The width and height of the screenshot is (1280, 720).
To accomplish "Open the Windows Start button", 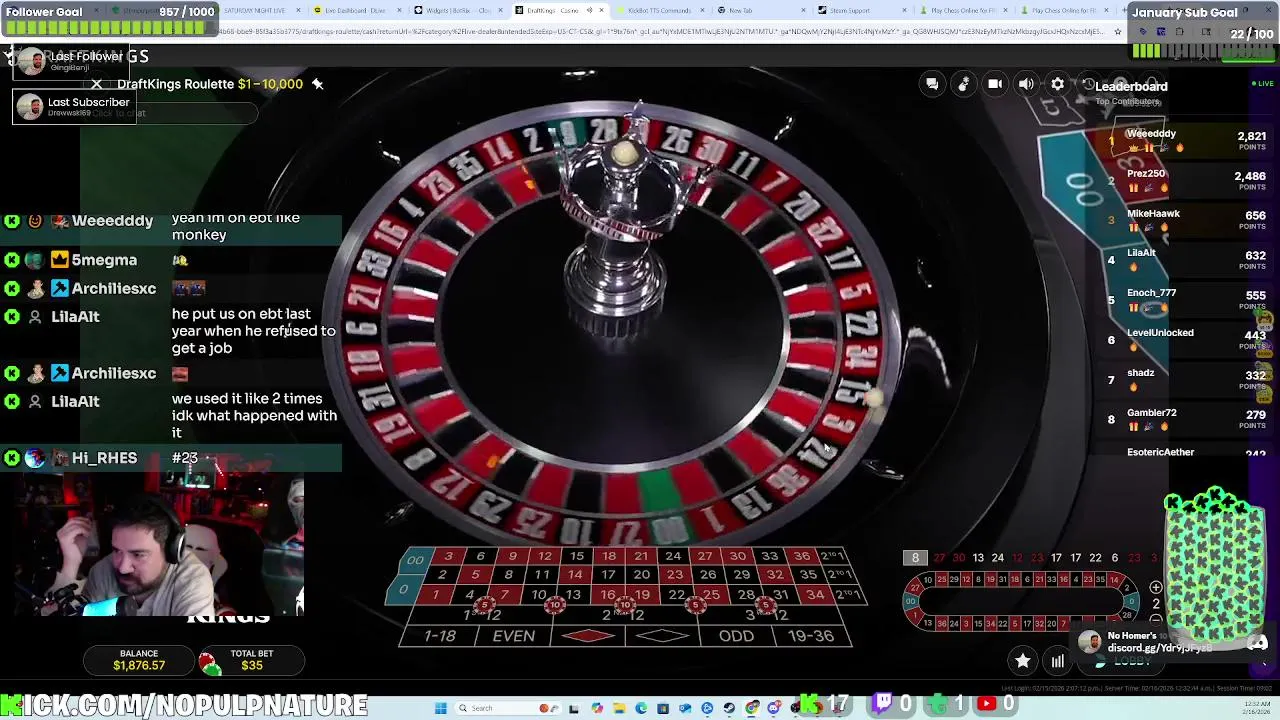I will (x=440, y=708).
